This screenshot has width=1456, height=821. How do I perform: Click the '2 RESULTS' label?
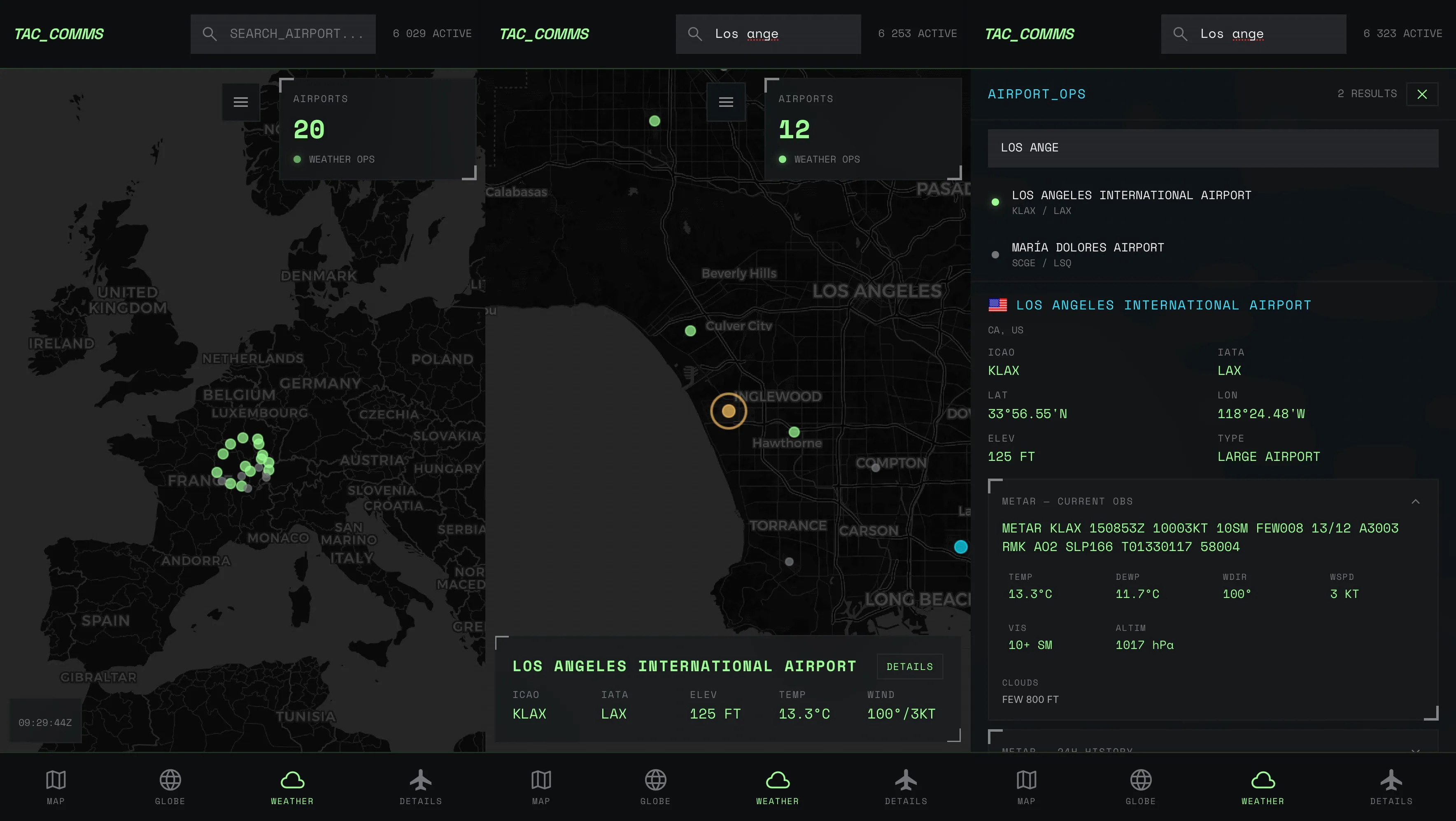pyautogui.click(x=1367, y=94)
